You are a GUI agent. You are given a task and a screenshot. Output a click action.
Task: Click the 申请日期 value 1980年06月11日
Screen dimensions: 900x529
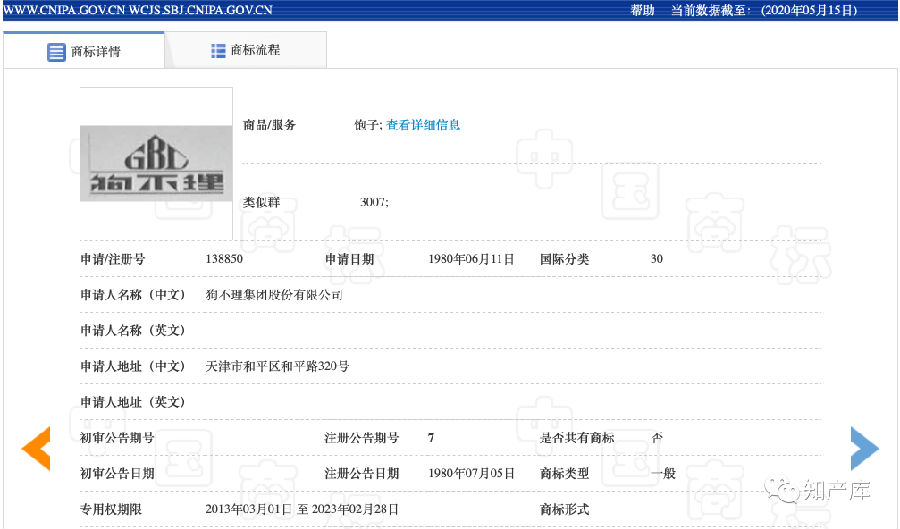pos(471,259)
